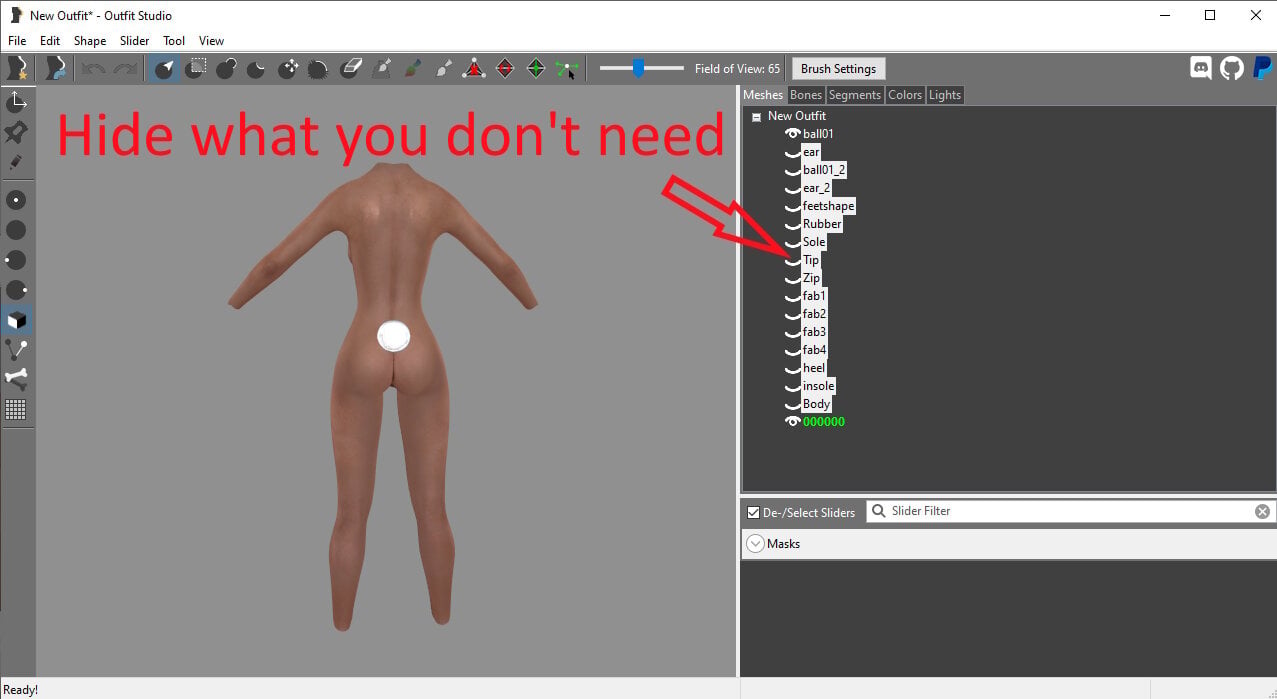This screenshot has height=699, width=1277.
Task: Select the Sole mesh in the tree
Action: (814, 242)
